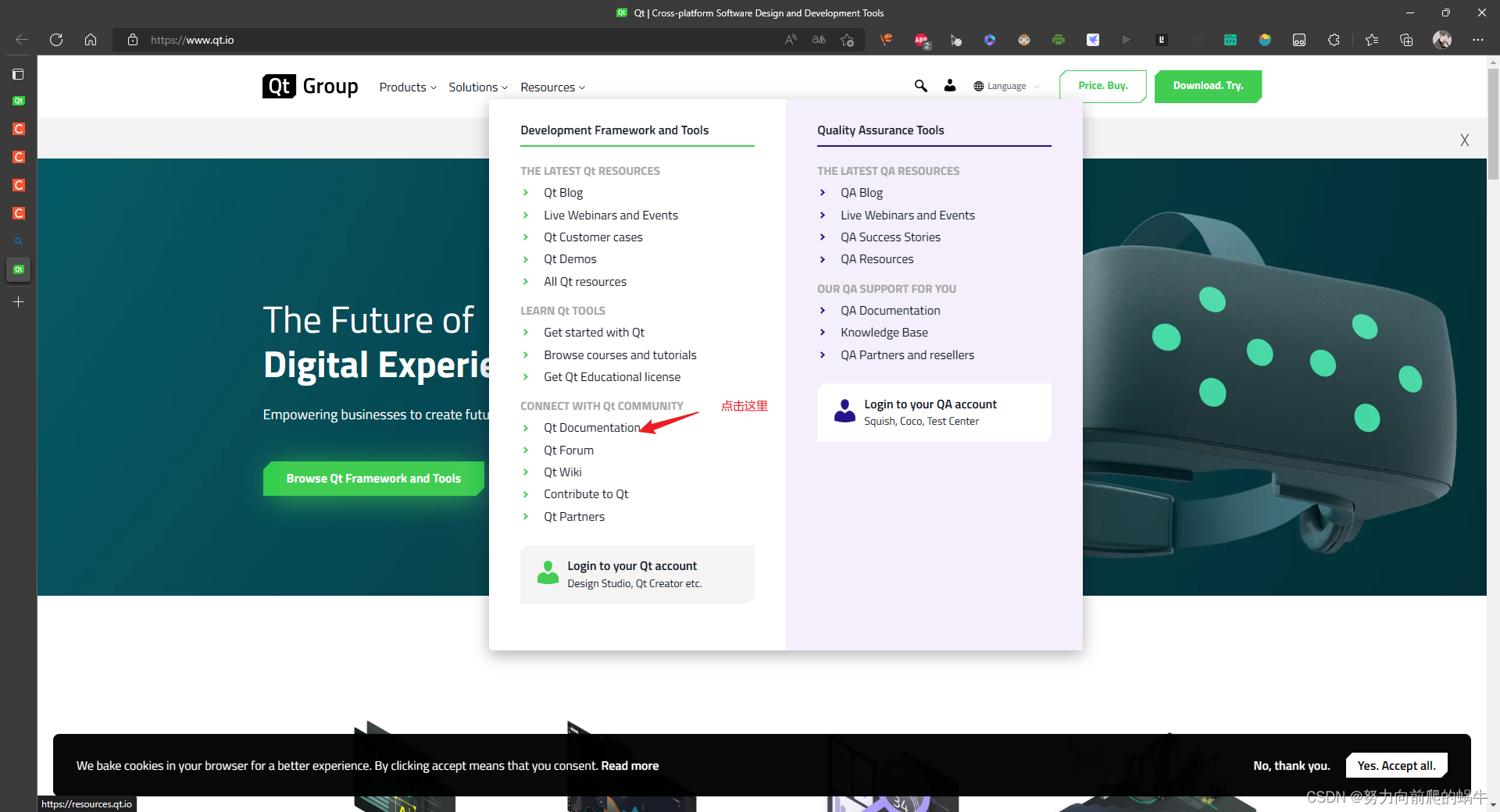Image resolution: width=1500 pixels, height=812 pixels.
Task: Expand the Solutions menu
Action: [478, 87]
